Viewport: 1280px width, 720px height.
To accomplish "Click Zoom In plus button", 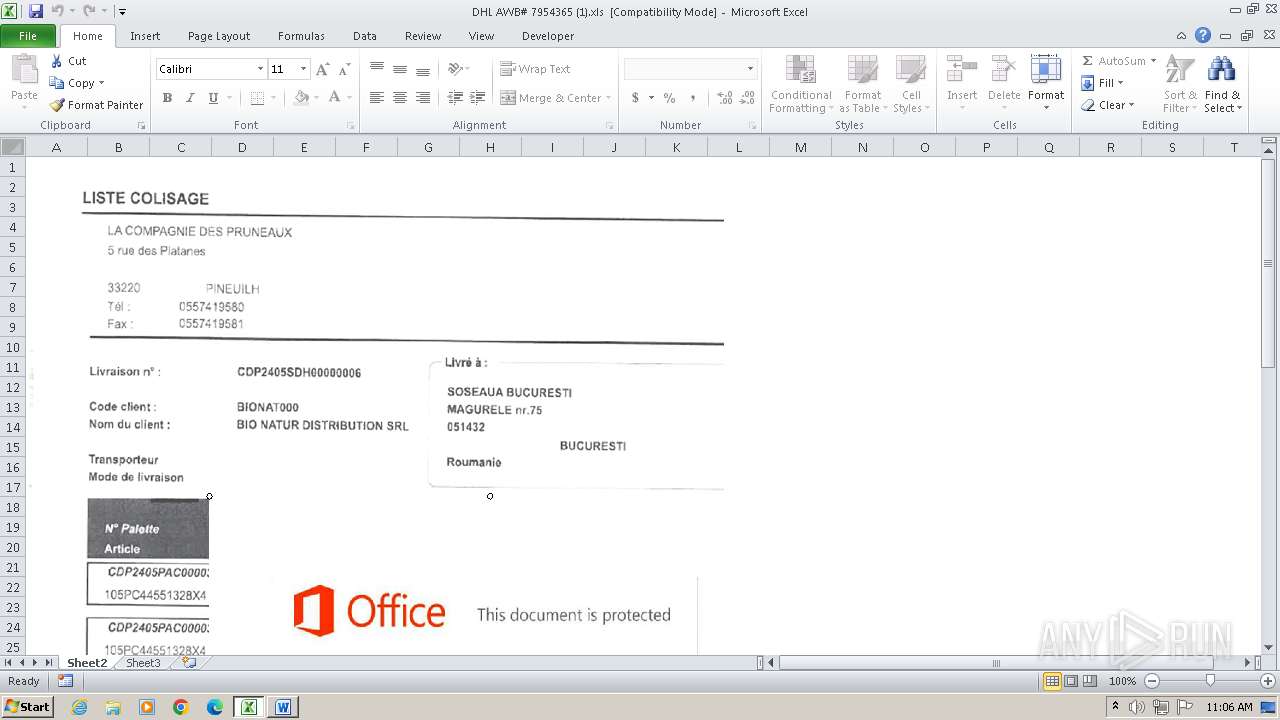I will point(1267,681).
